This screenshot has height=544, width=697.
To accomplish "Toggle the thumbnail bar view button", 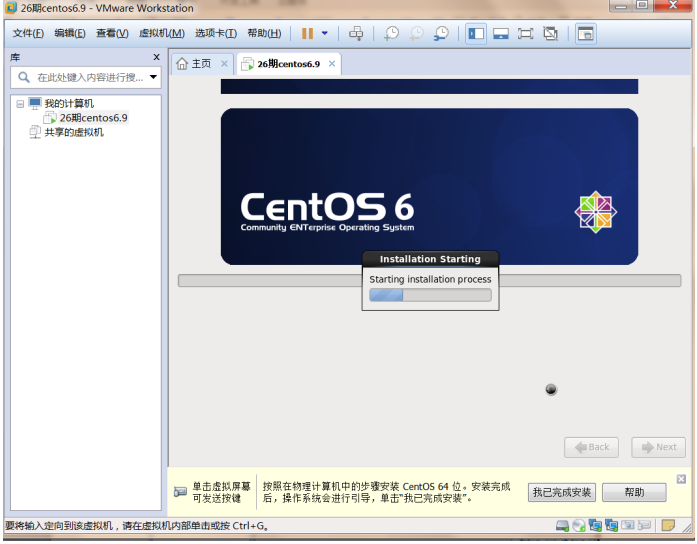I will click(x=501, y=34).
